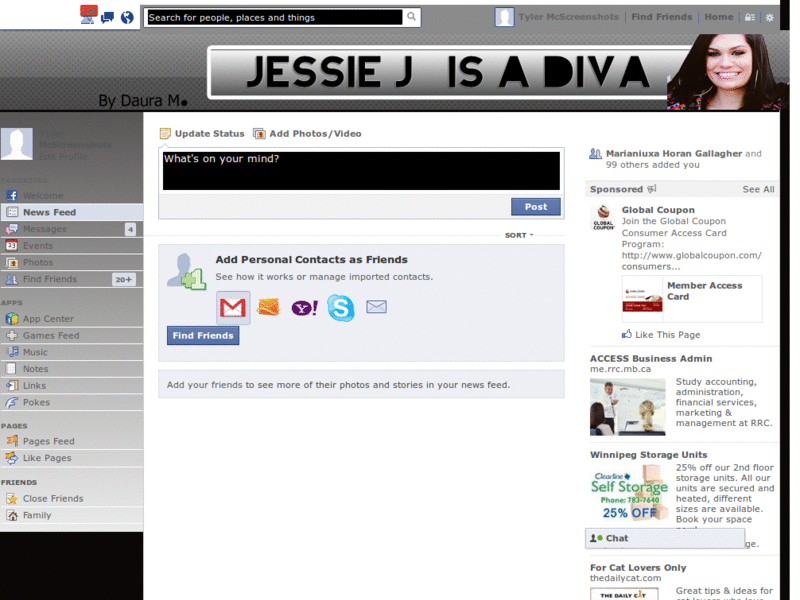
Task: Open notifications globe icon
Action: (127, 18)
